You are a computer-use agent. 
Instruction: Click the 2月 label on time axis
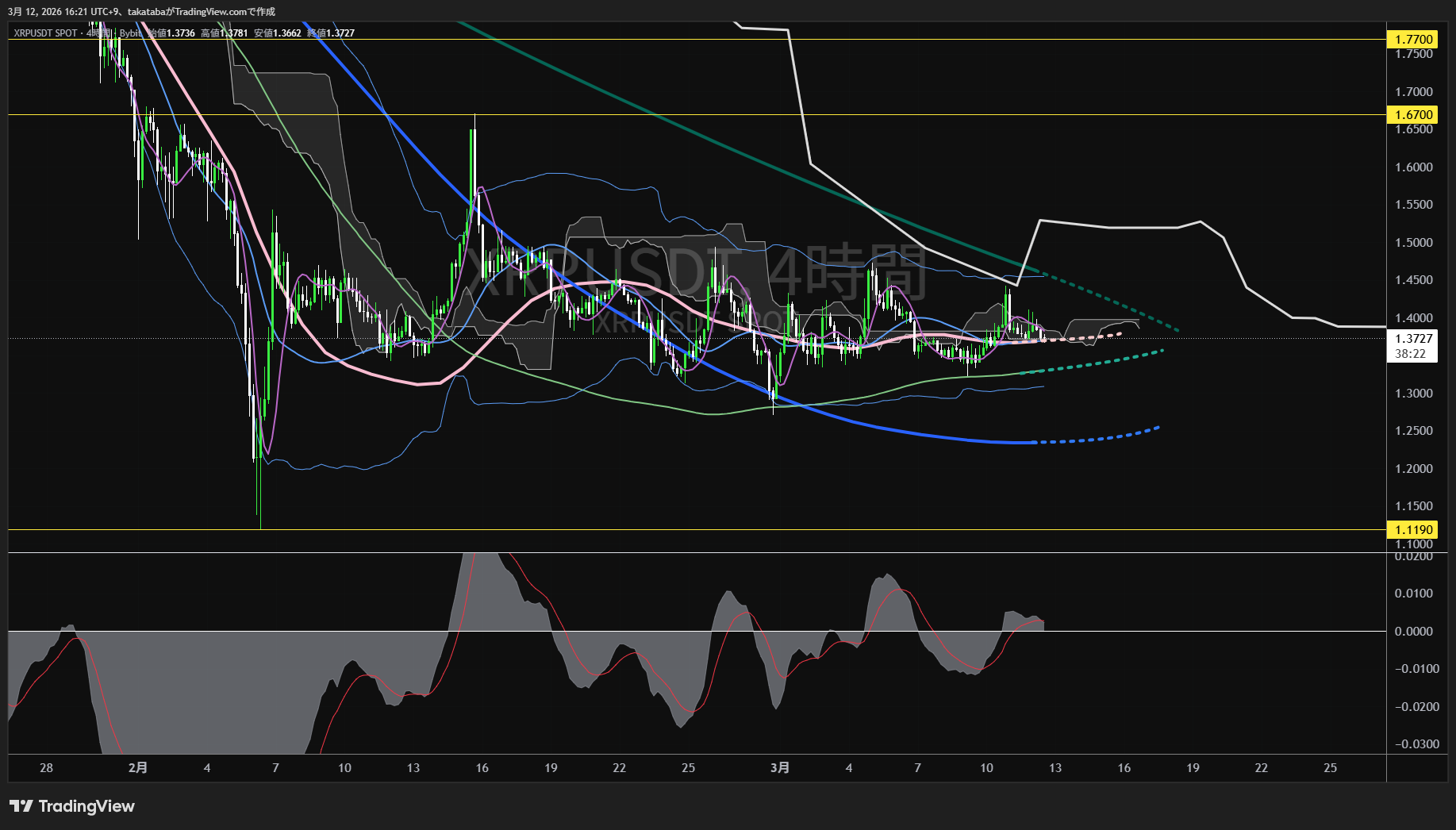(137, 767)
